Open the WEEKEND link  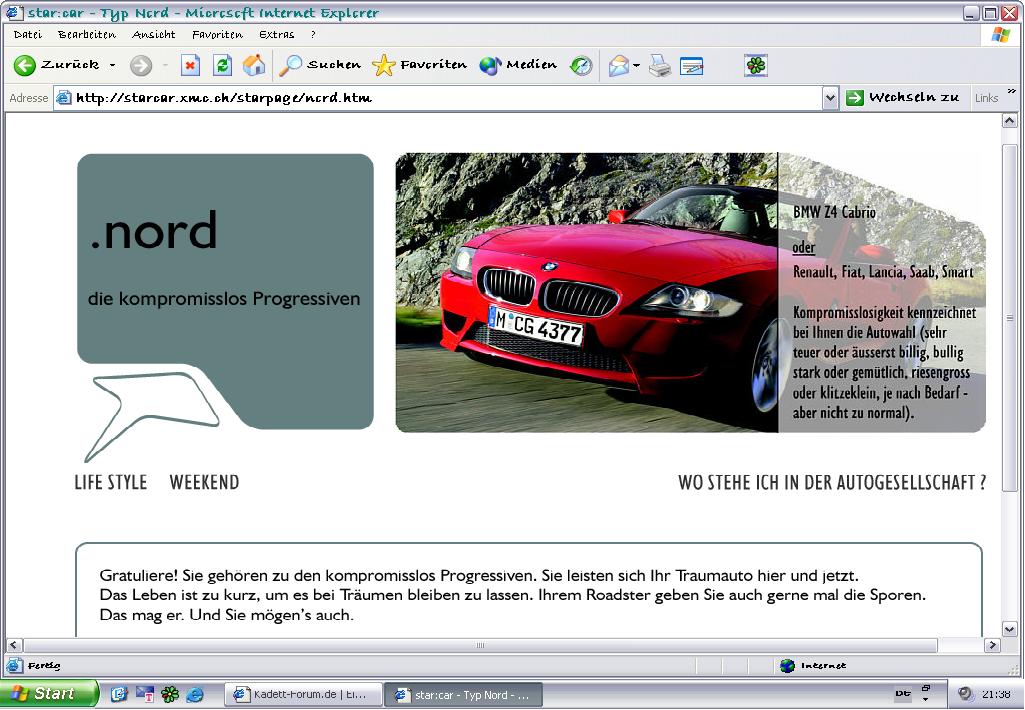[204, 483]
